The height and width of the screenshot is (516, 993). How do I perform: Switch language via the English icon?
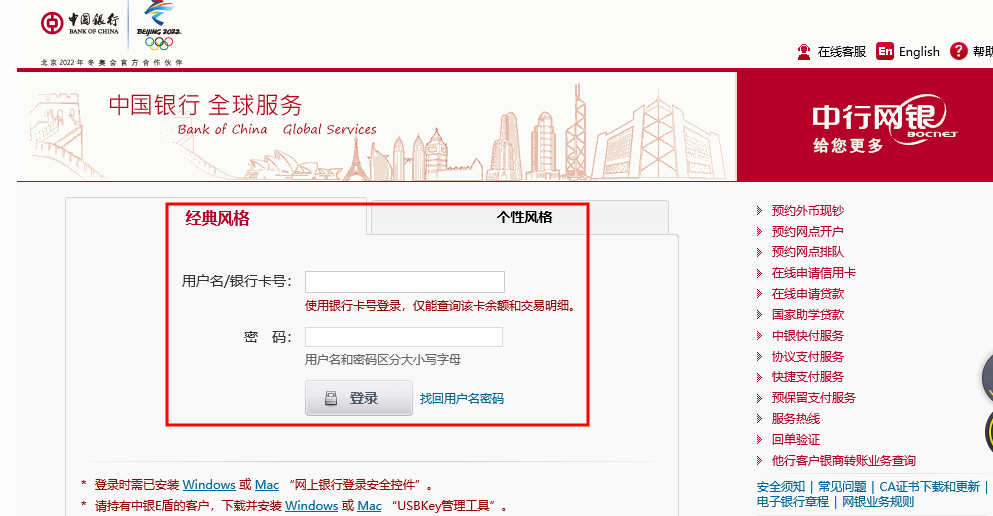885,52
